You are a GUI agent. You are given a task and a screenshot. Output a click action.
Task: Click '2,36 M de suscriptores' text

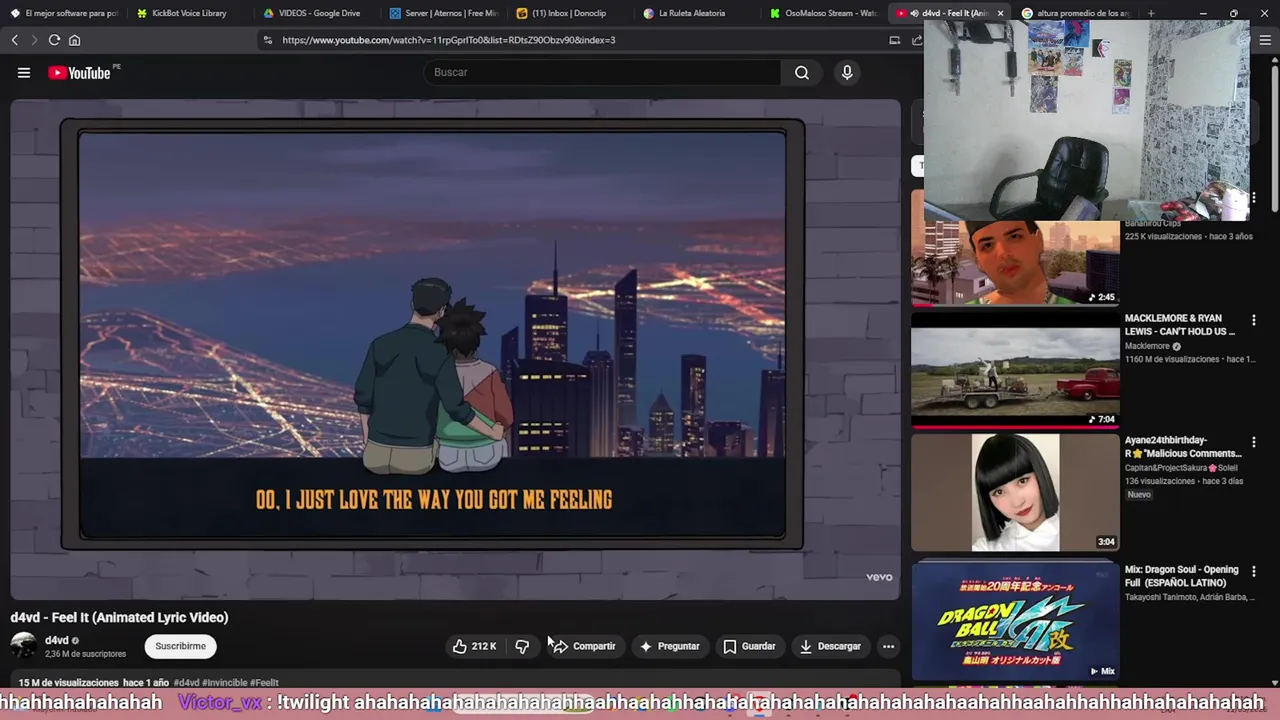tap(85, 654)
